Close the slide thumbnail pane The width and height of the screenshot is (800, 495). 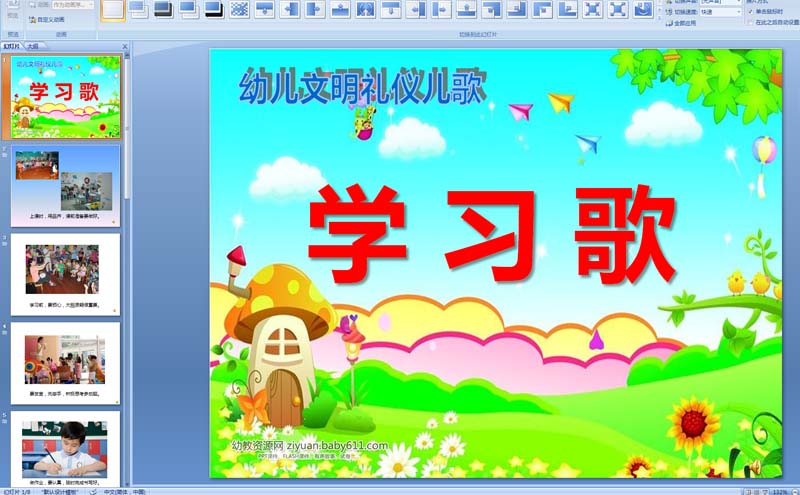click(125, 46)
